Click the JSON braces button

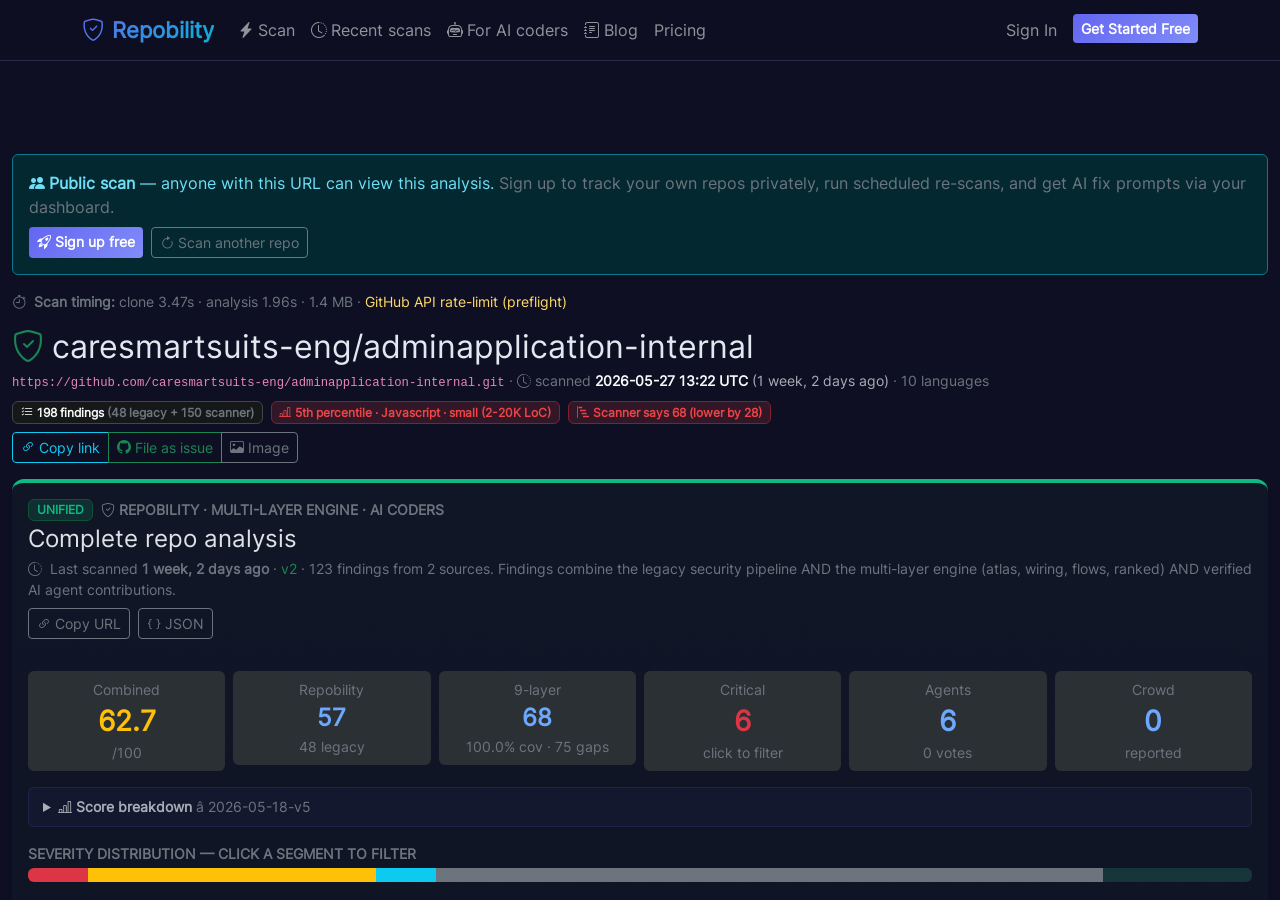click(175, 624)
